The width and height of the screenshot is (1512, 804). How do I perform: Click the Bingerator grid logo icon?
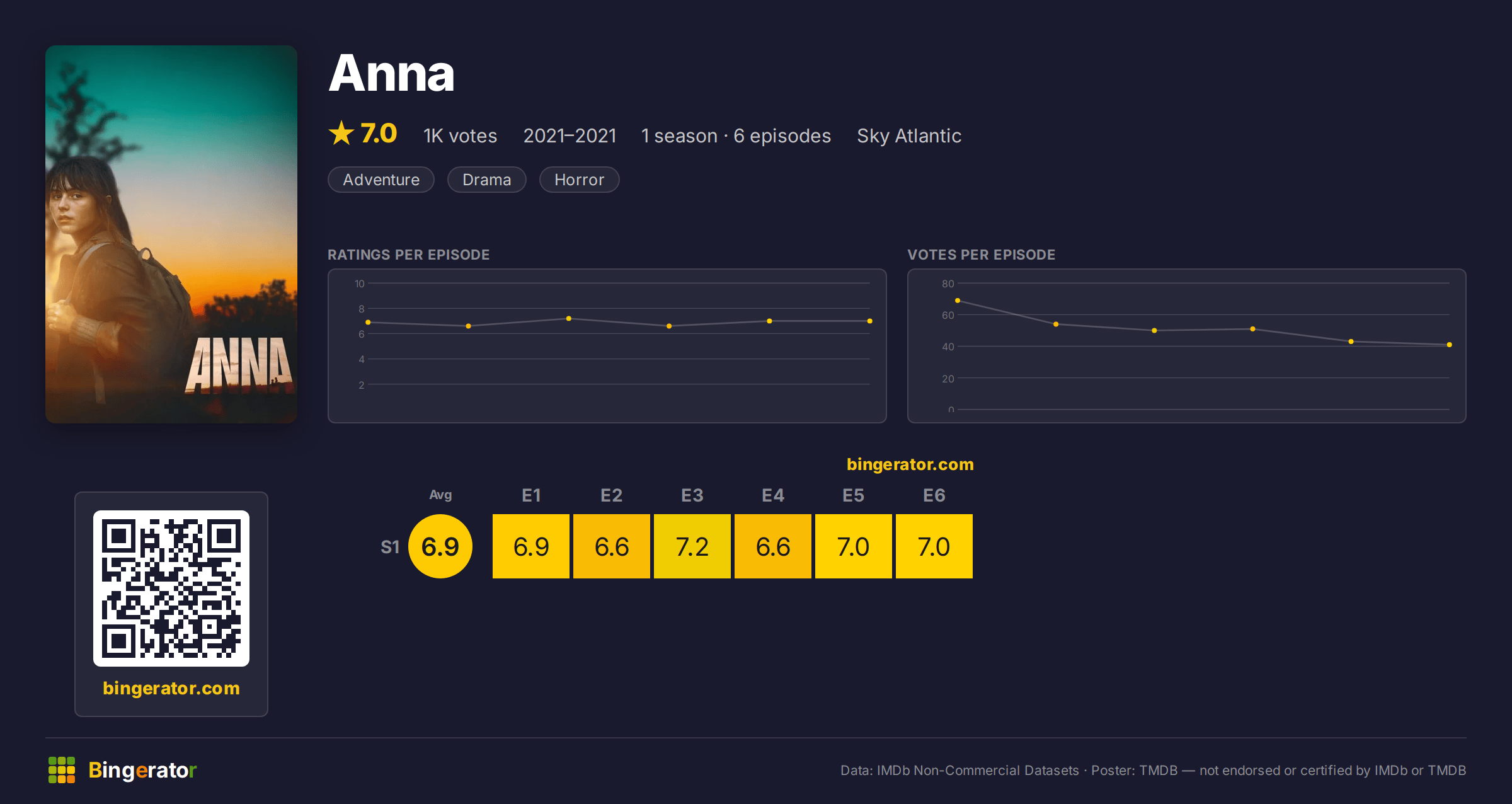pyautogui.click(x=62, y=770)
